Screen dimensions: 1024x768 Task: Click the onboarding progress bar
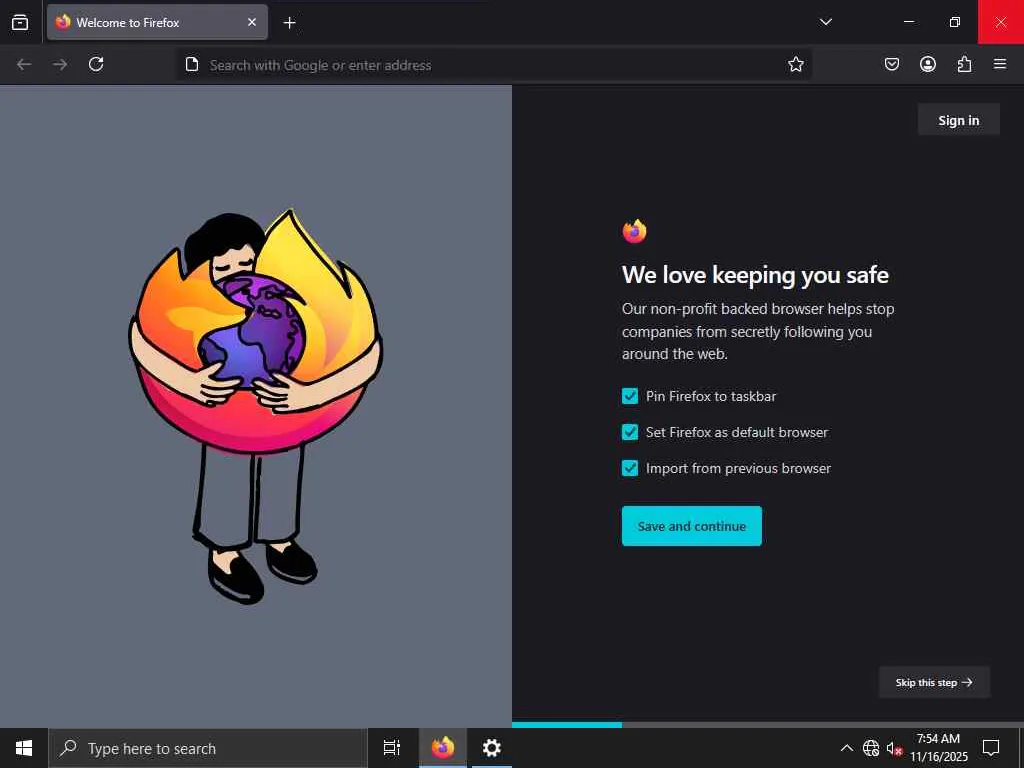click(768, 724)
